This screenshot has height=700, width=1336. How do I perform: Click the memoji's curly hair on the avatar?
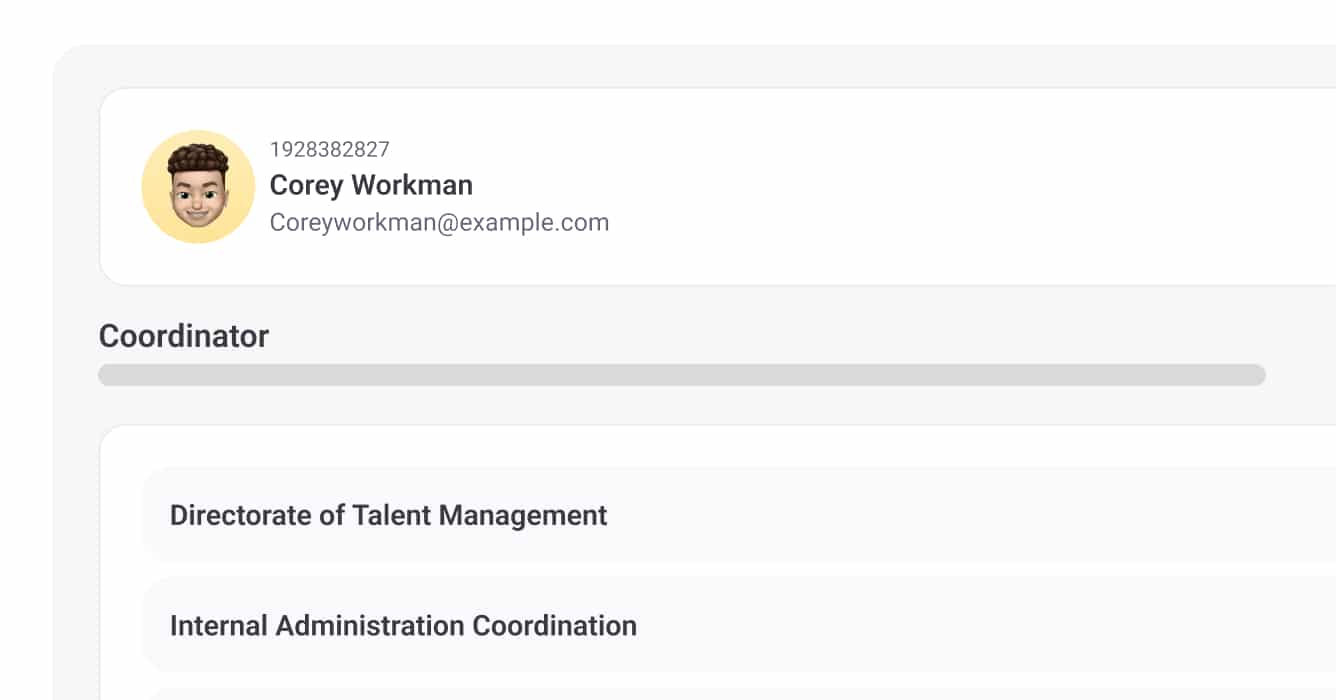198,160
